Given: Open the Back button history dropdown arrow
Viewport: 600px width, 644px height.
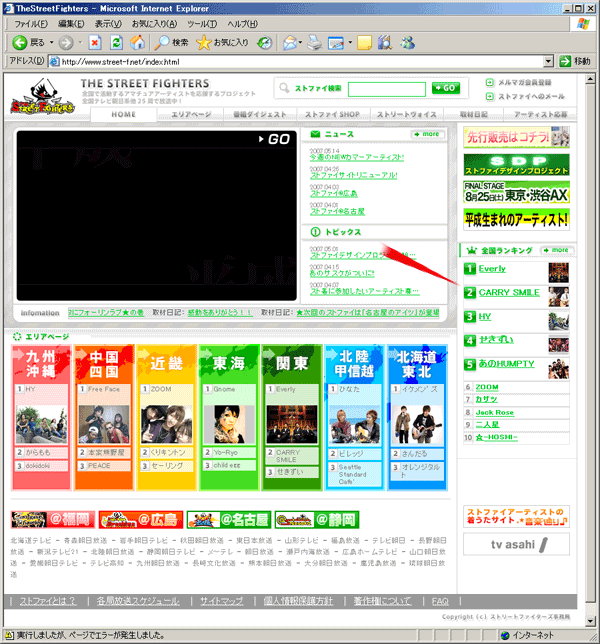Looking at the screenshot, I should point(52,42).
